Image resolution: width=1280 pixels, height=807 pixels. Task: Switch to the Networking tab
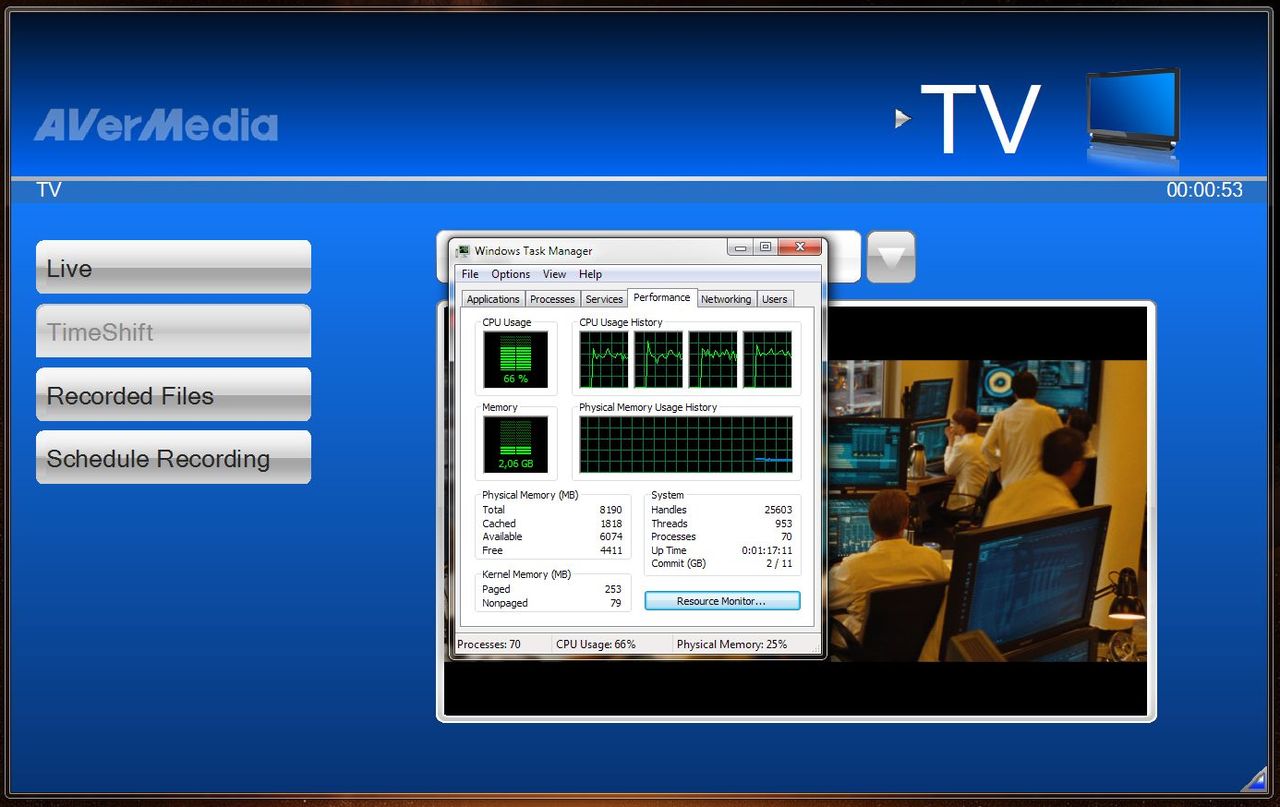tap(725, 299)
